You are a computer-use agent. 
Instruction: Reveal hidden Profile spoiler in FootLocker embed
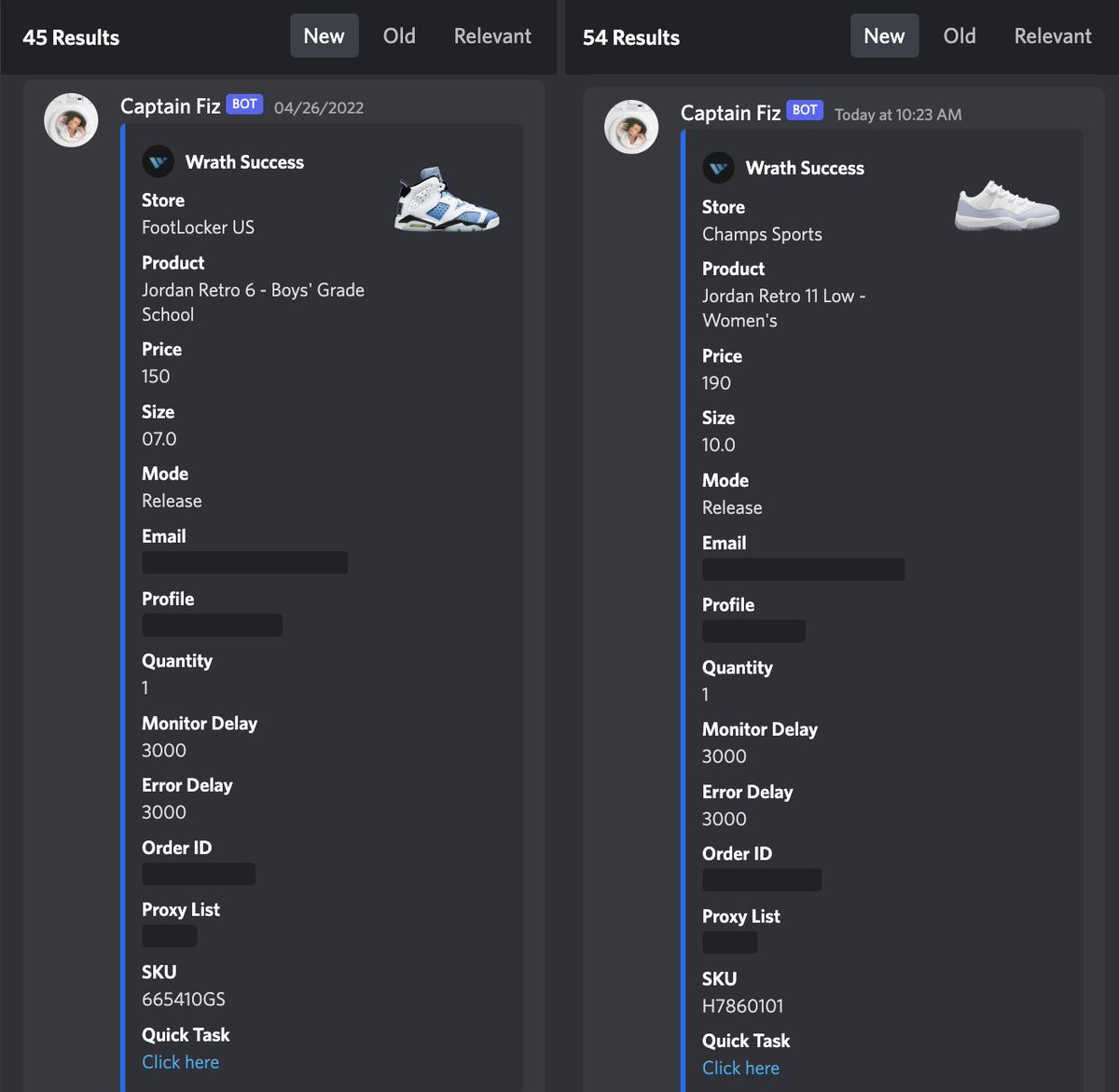click(x=212, y=625)
